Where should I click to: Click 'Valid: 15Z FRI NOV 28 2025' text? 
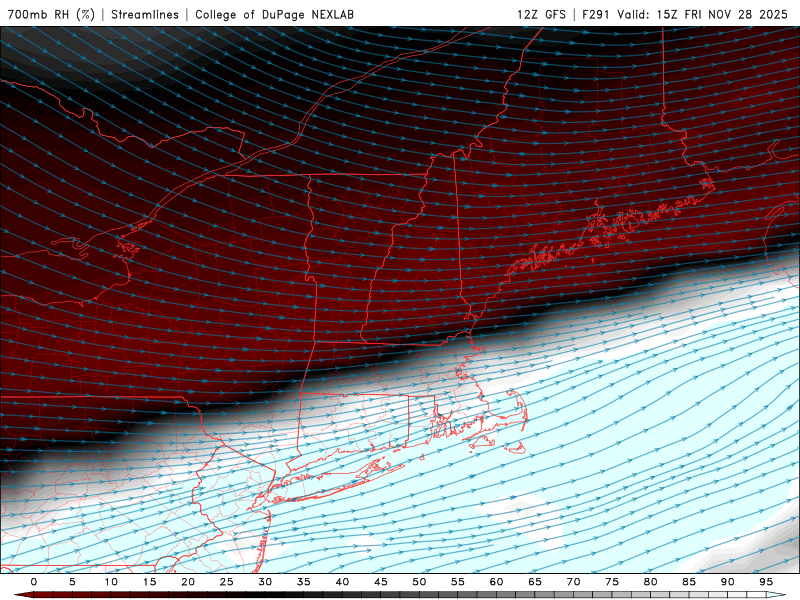703,14
